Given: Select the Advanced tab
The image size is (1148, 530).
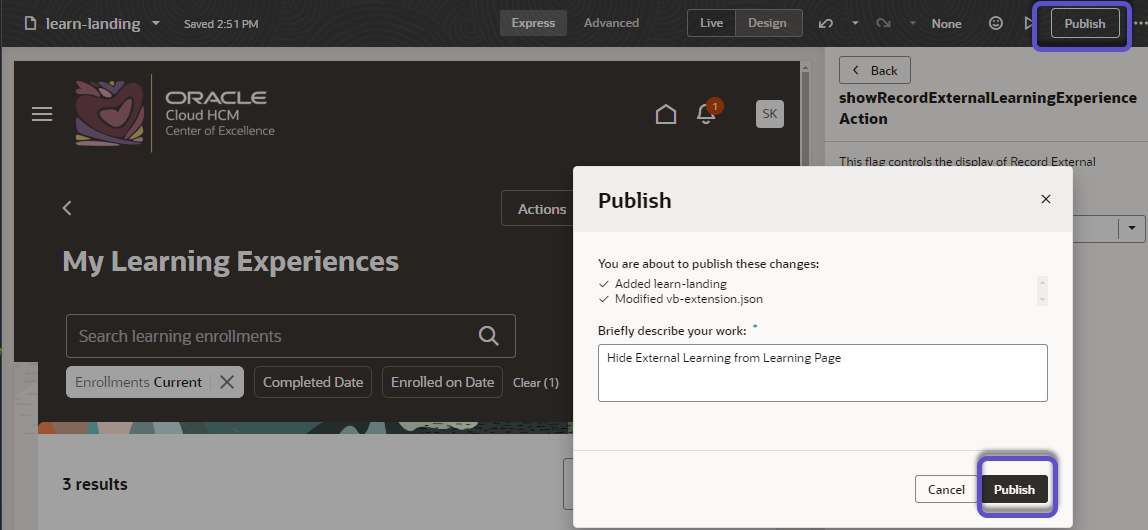Looking at the screenshot, I should [x=611, y=23].
